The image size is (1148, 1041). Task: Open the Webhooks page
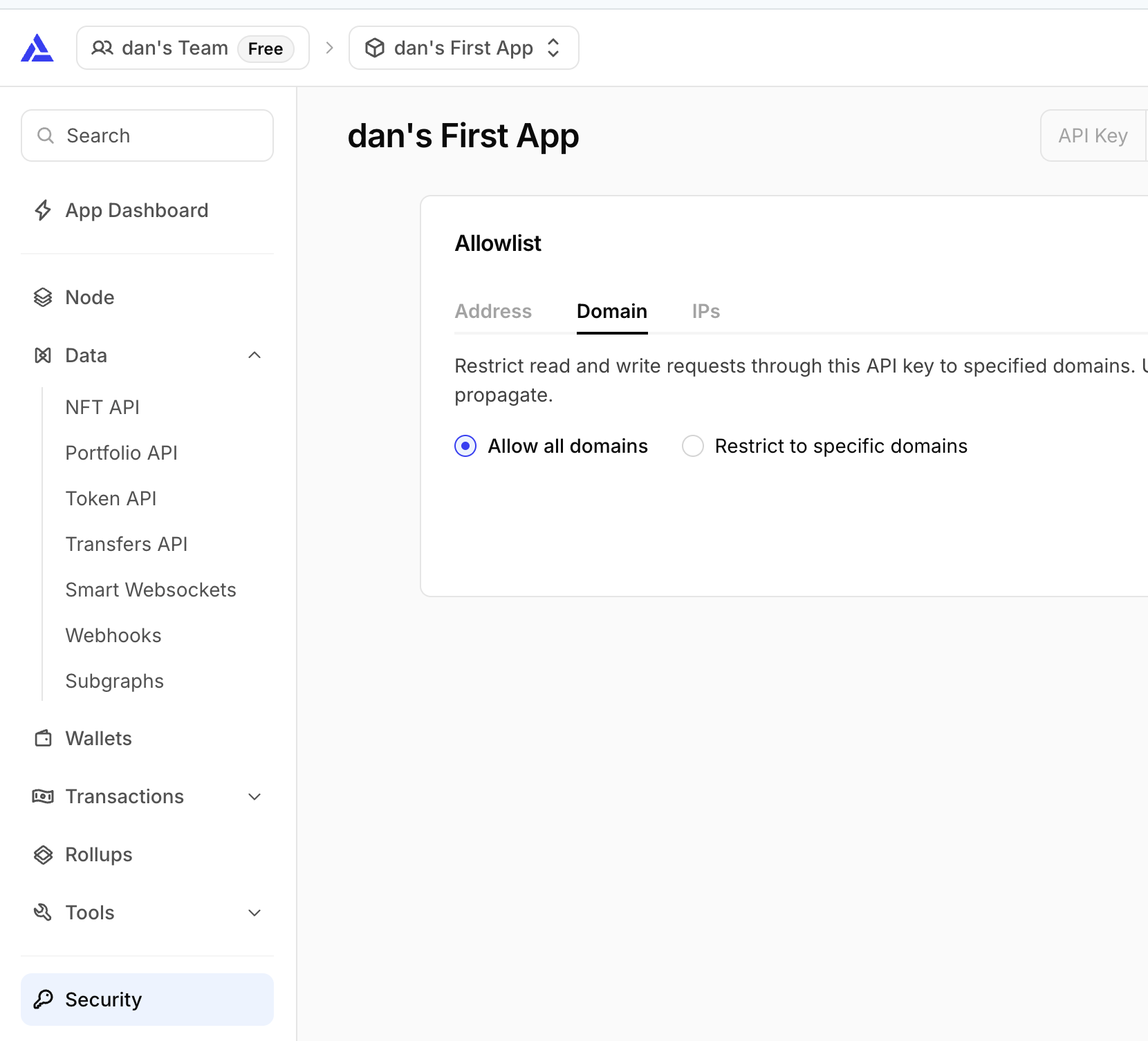point(113,635)
